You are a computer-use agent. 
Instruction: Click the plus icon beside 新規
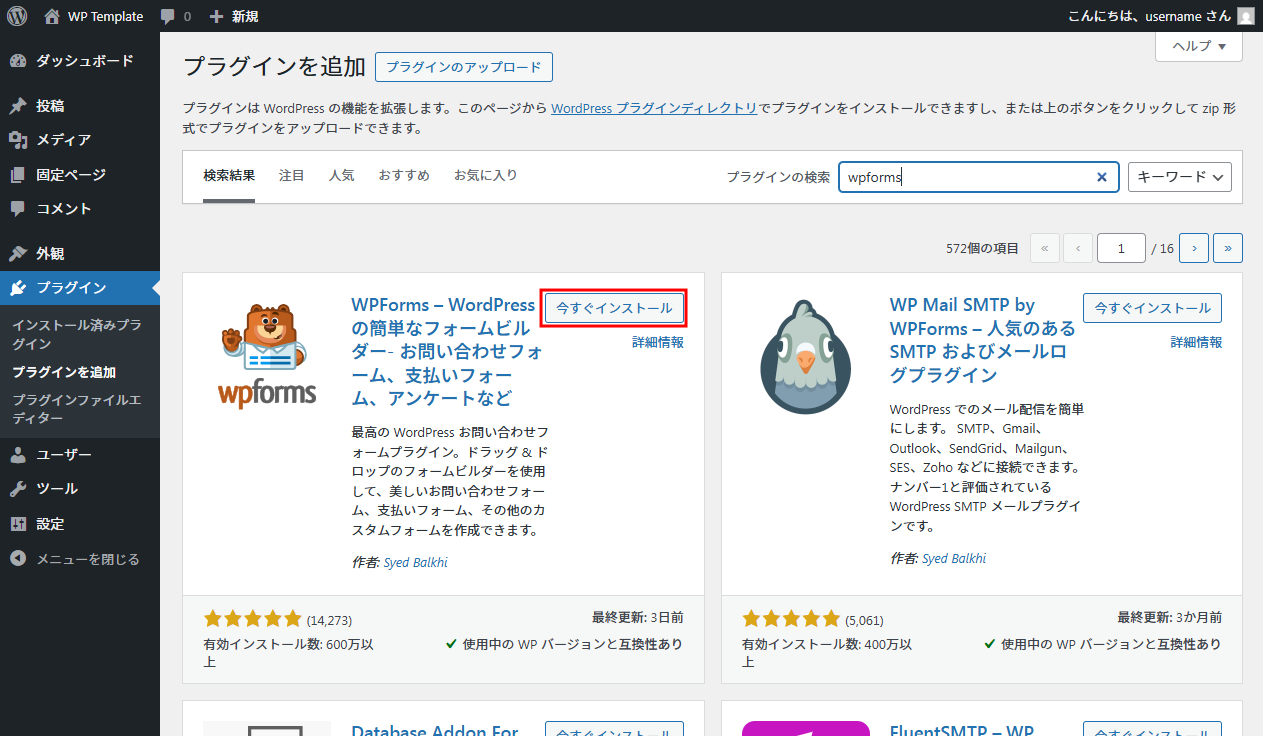[x=216, y=17]
